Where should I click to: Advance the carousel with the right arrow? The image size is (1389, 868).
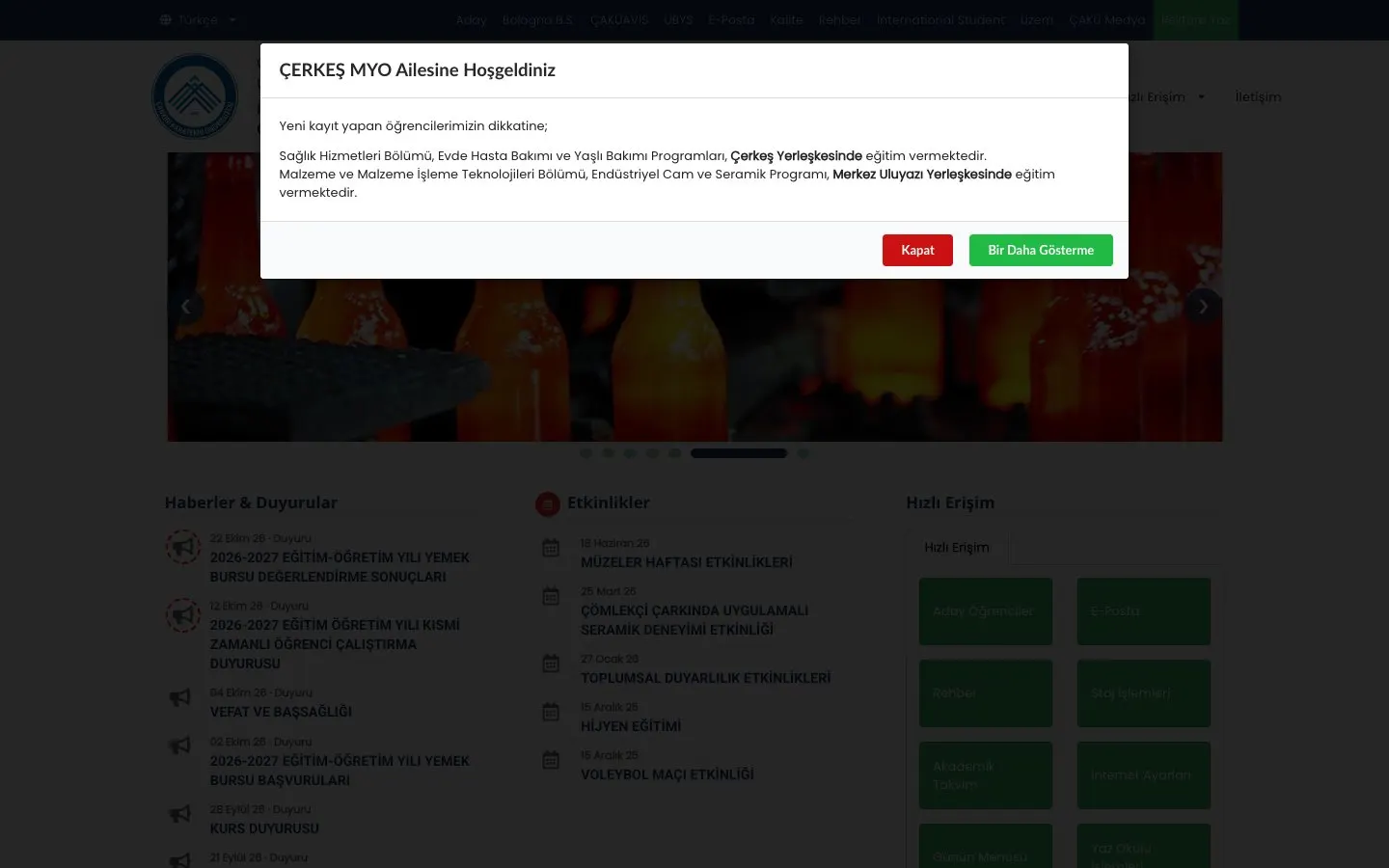point(1203,307)
